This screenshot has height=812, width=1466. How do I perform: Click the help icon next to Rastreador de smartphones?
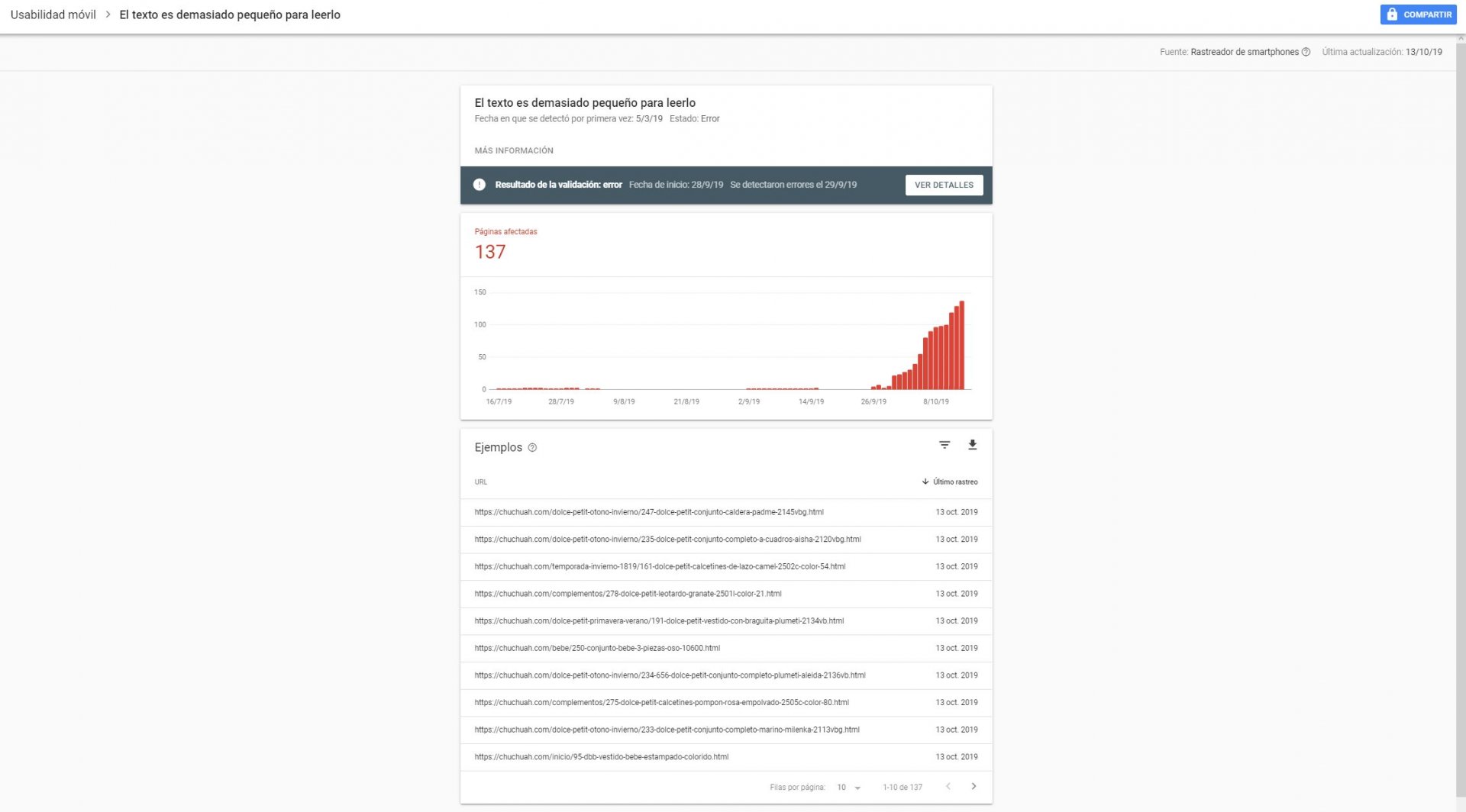click(1306, 52)
